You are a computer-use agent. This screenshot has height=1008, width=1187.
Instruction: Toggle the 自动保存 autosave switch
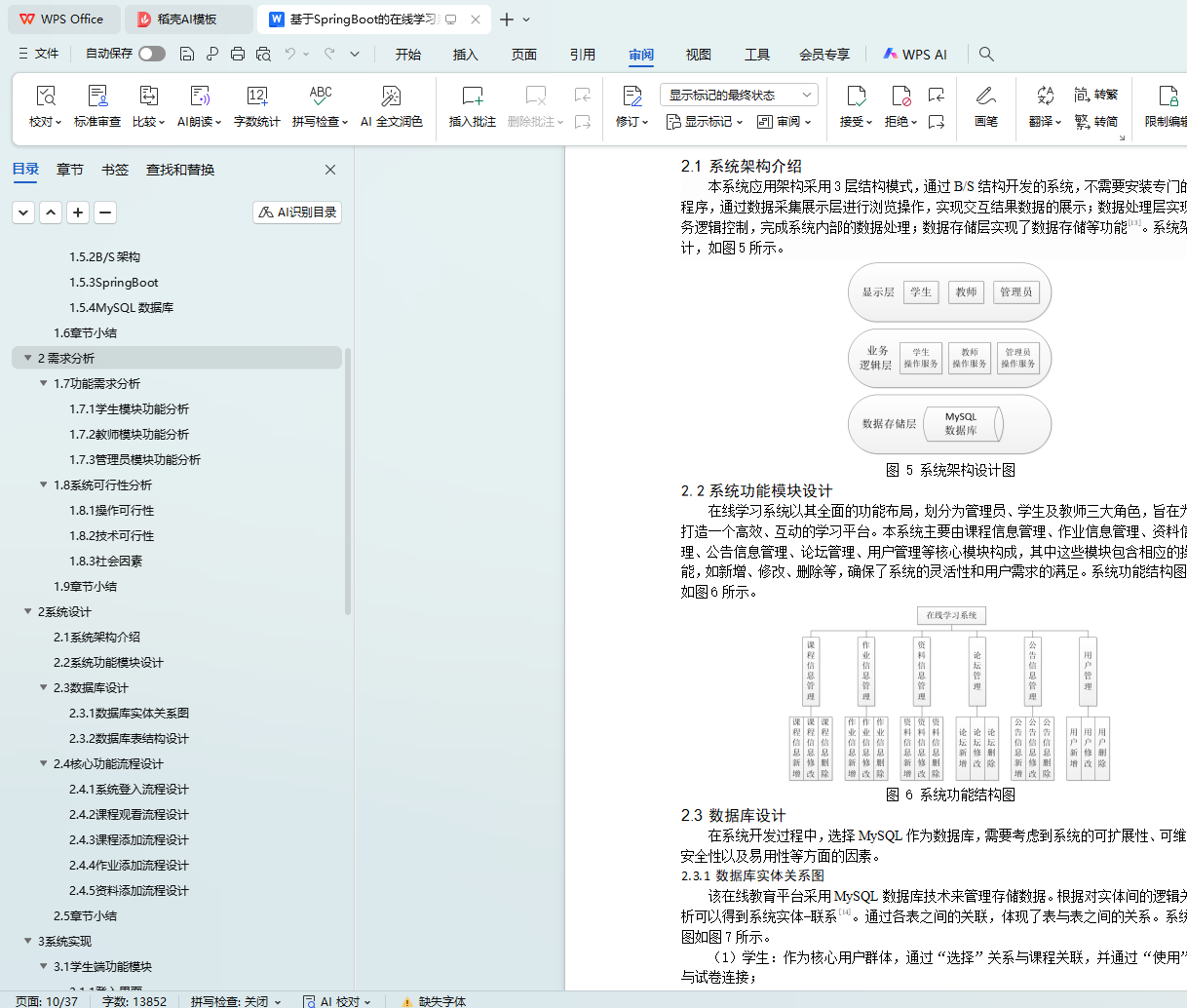pyautogui.click(x=151, y=54)
